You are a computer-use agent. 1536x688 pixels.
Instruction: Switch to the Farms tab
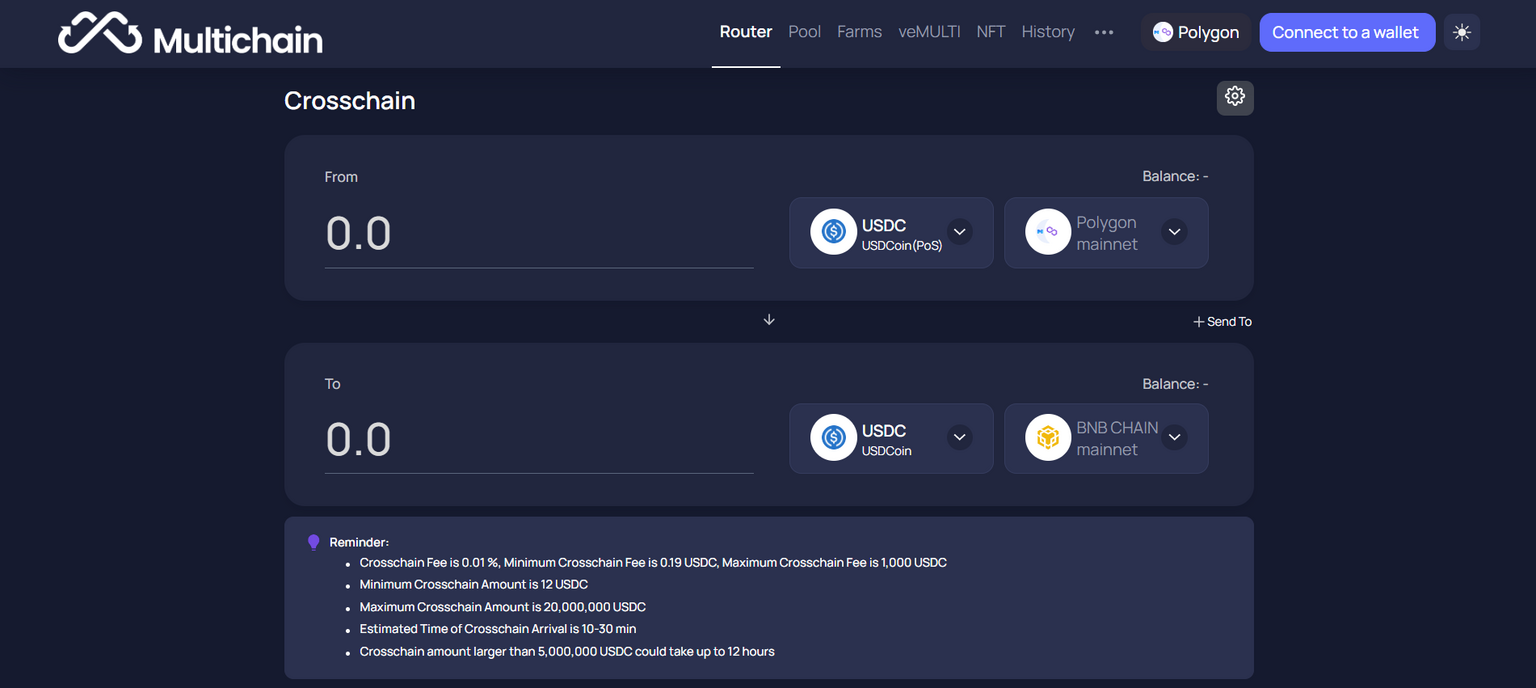tap(859, 32)
